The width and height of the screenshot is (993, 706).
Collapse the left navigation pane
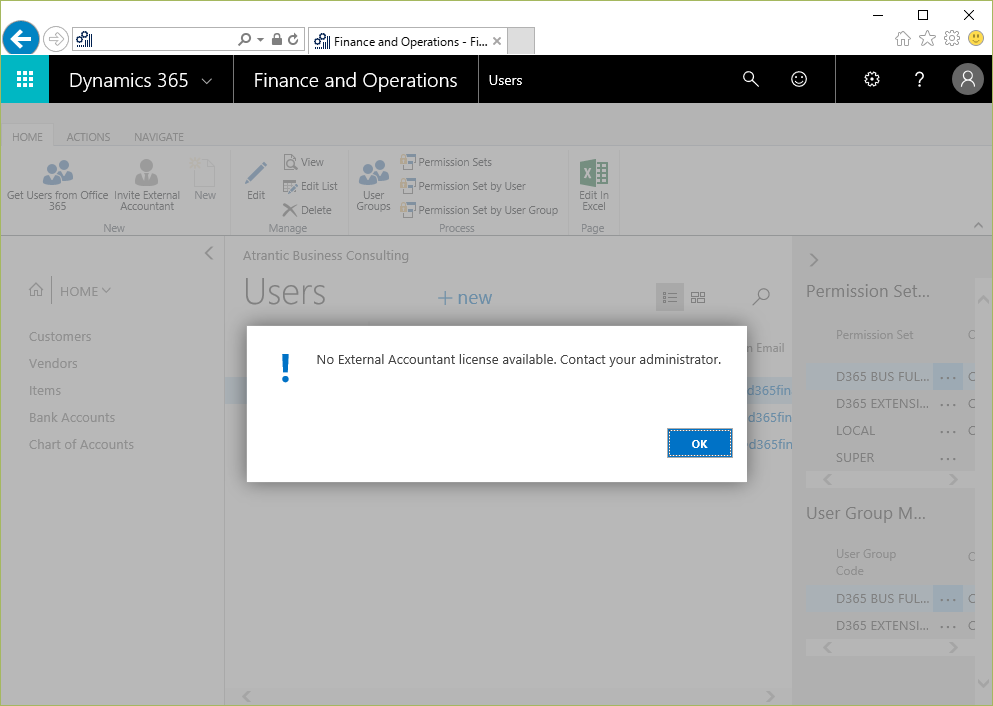pos(209,254)
